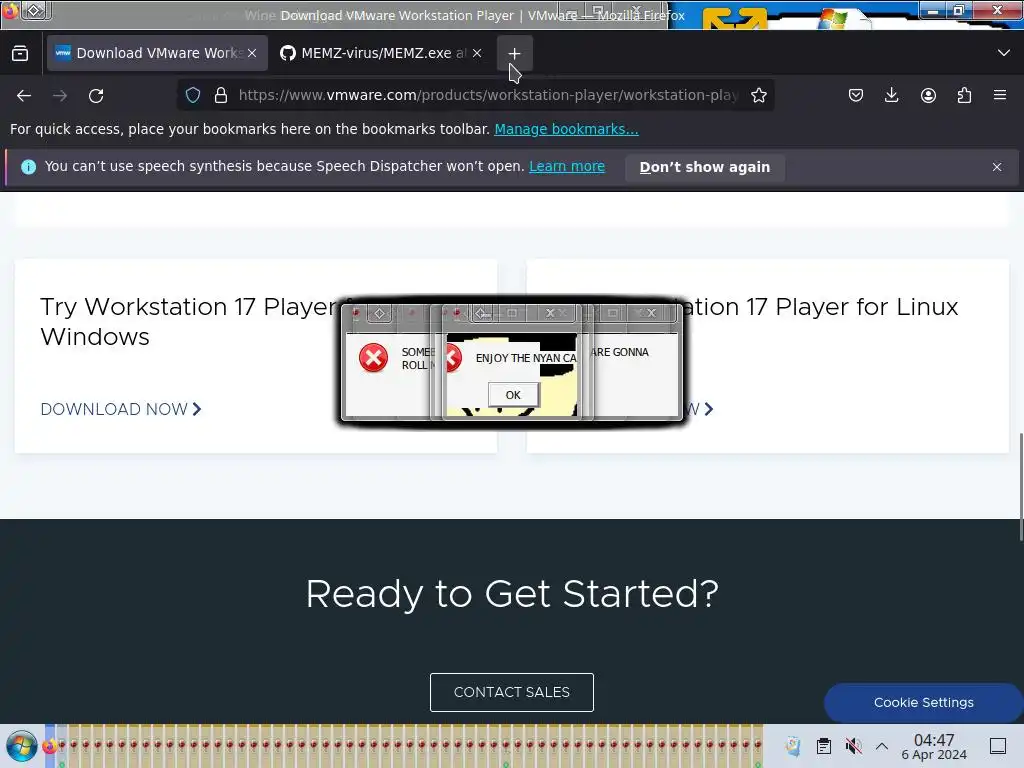Image resolution: width=1024 pixels, height=768 pixels.
Task: Go back one page
Action: [24, 96]
